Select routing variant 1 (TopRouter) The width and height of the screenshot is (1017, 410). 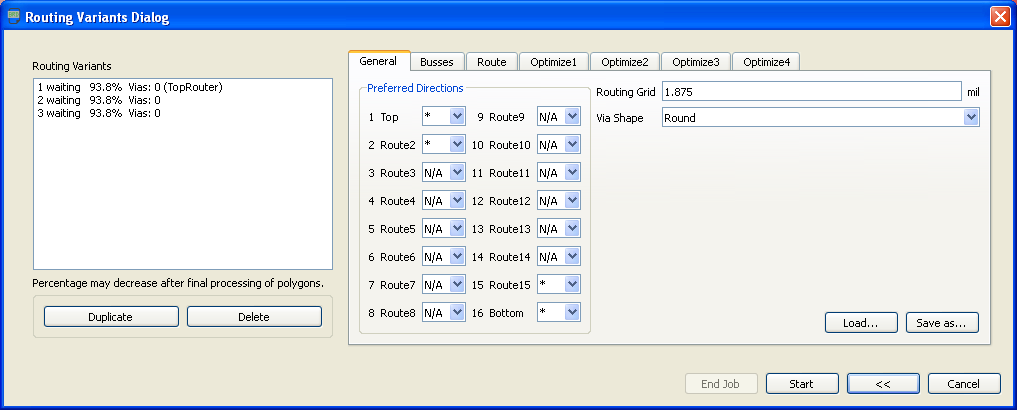129,87
